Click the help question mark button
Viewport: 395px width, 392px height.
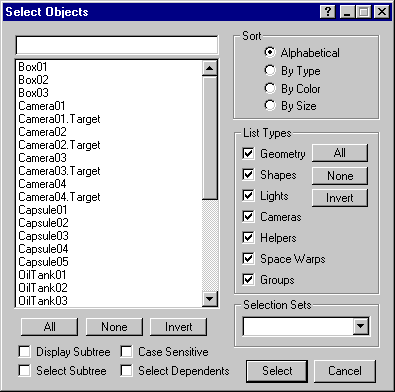[328, 12]
